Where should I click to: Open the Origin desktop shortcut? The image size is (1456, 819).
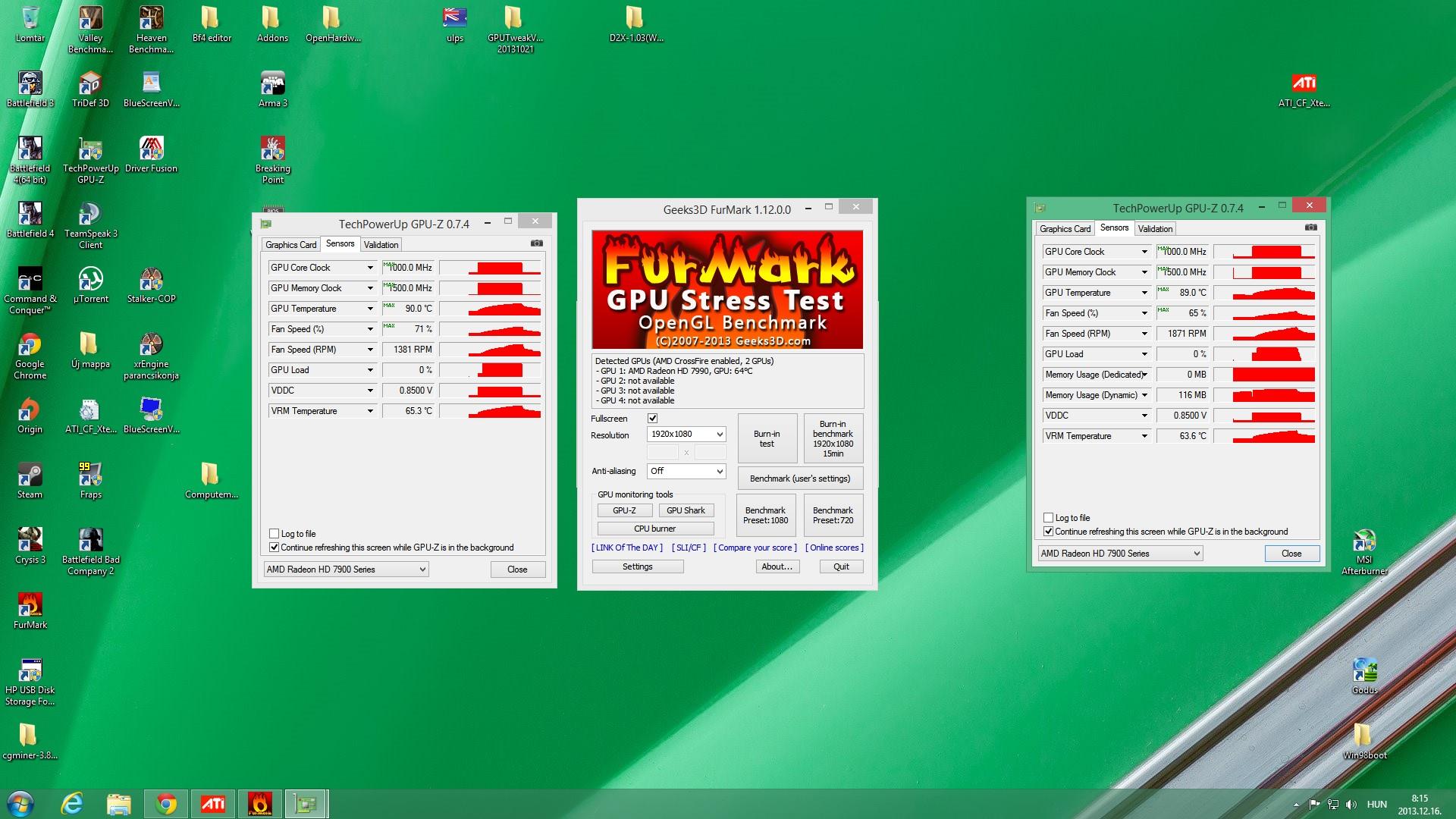(30, 415)
